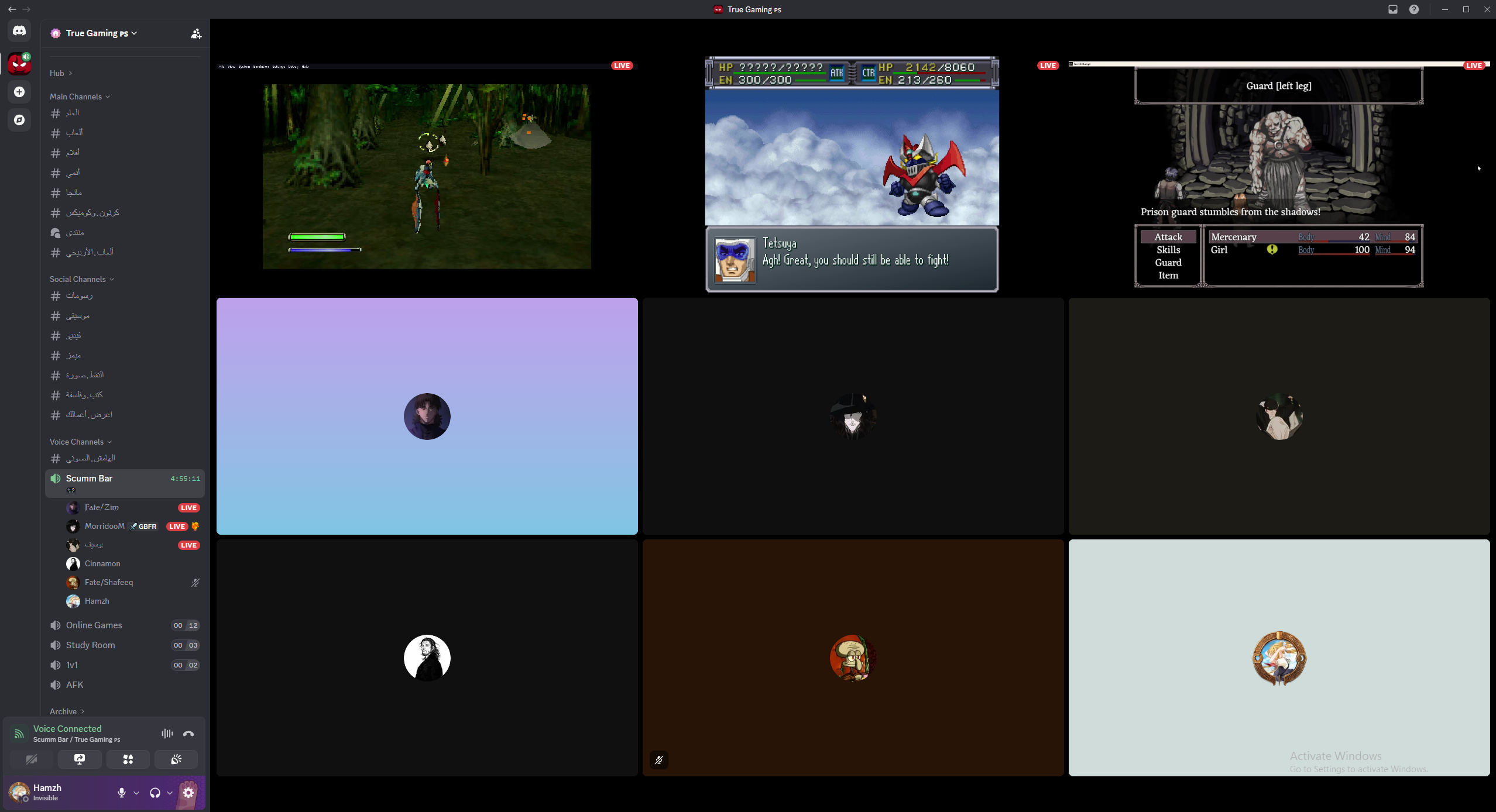
Task: Add a server with the plus icon
Action: [19, 92]
